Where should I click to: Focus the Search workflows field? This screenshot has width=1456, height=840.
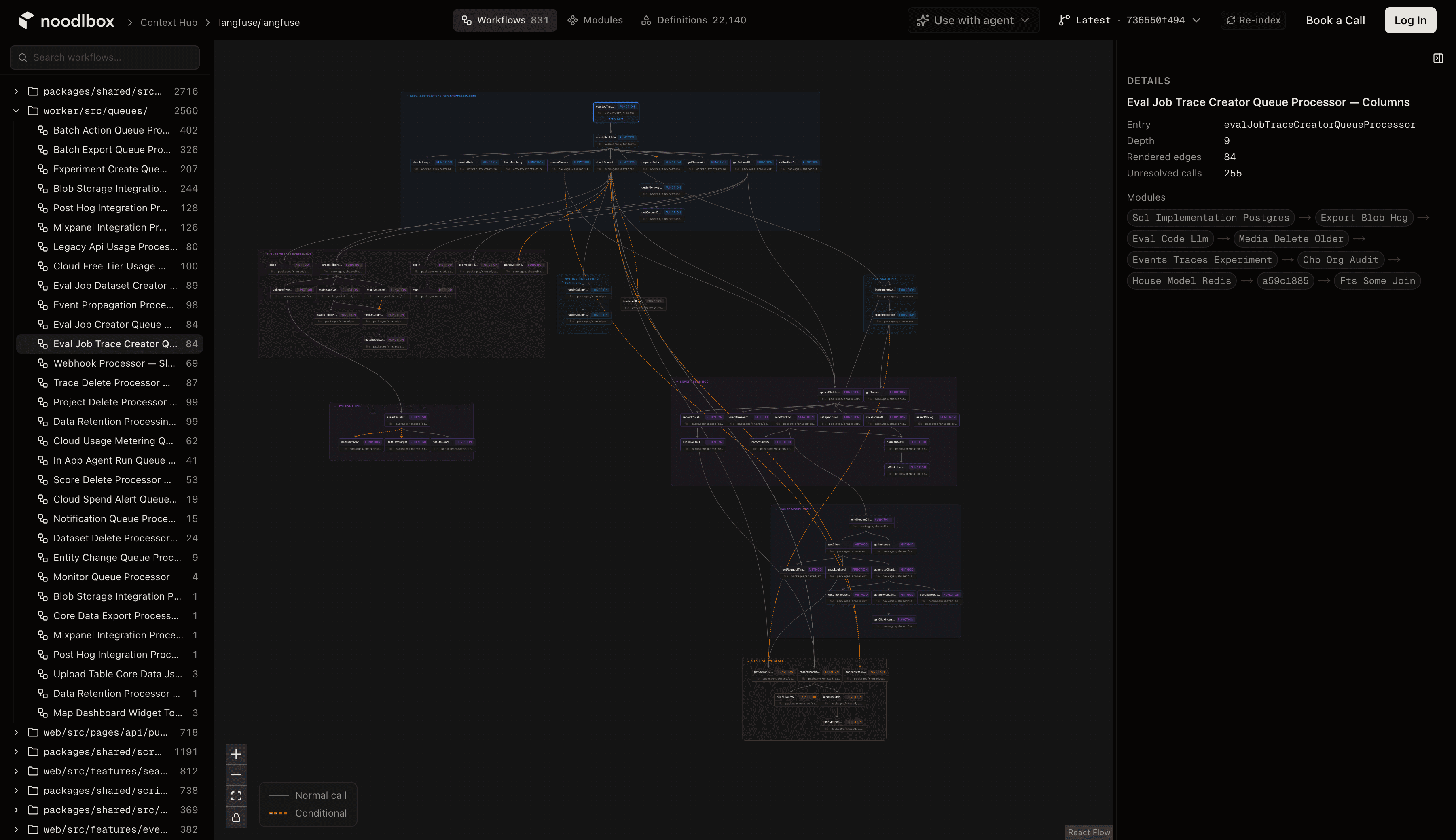point(105,58)
